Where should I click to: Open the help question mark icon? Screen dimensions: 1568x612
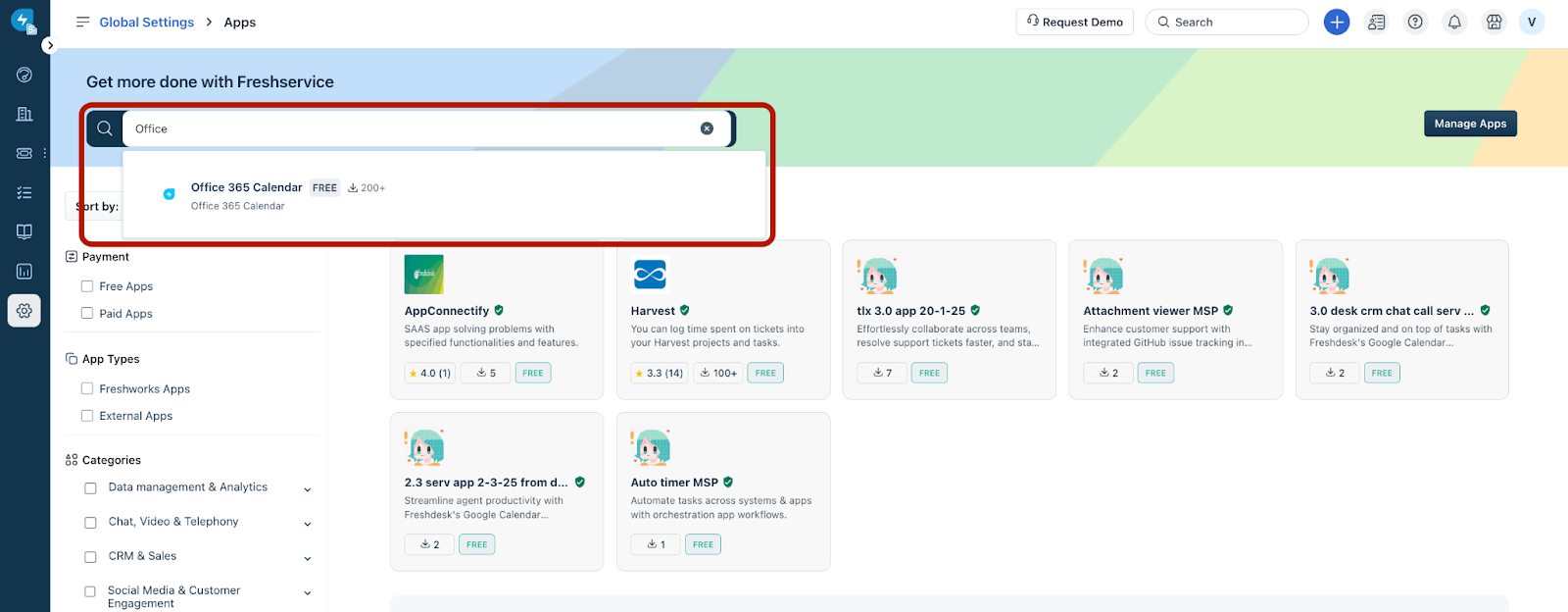pos(1416,22)
